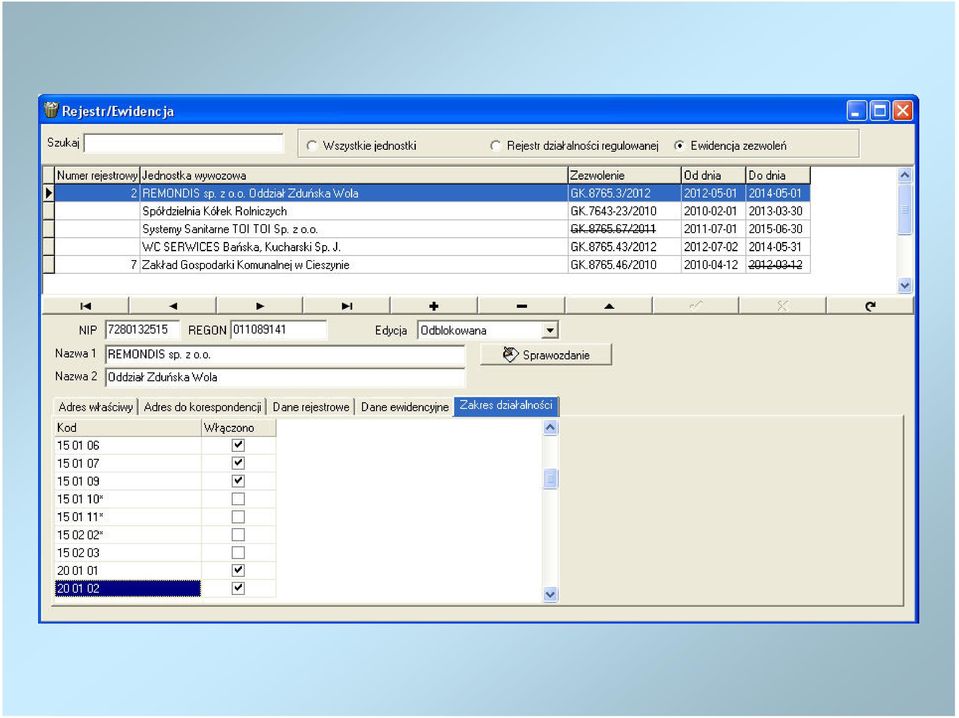Open the Adres właściwy tab
Viewport: 959px width, 718px height.
[x=96, y=407]
